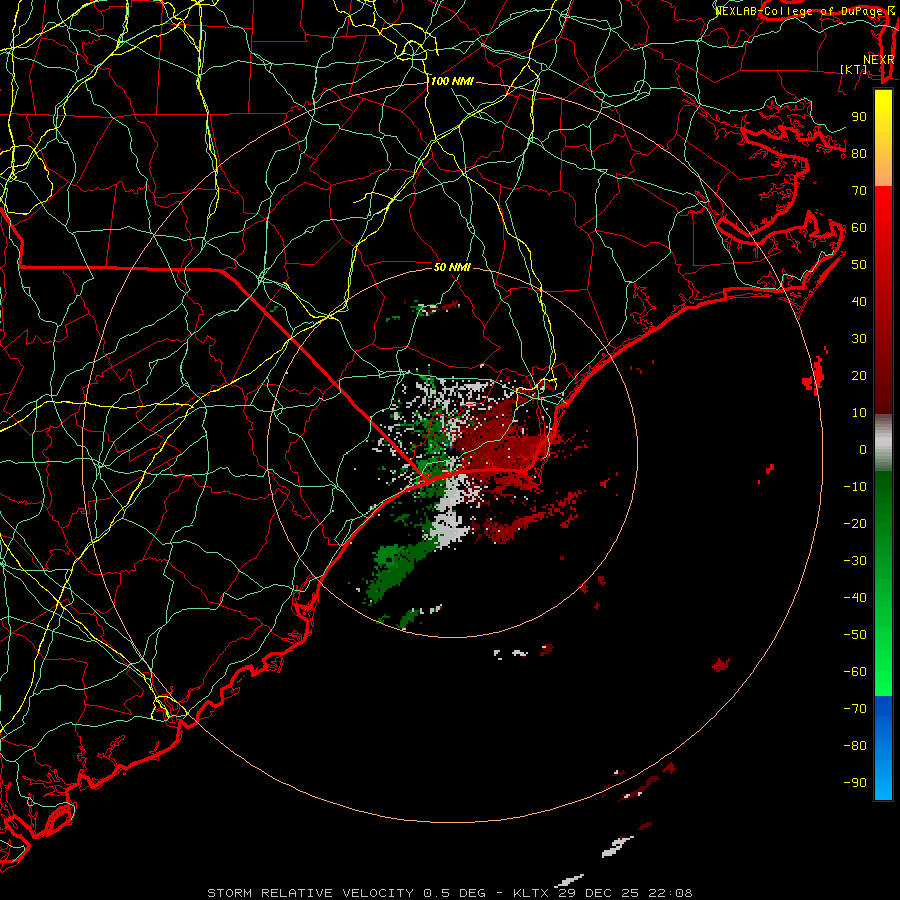Click the -70 value on velocity scale
The height and width of the screenshot is (900, 900).
pyautogui.click(x=855, y=709)
